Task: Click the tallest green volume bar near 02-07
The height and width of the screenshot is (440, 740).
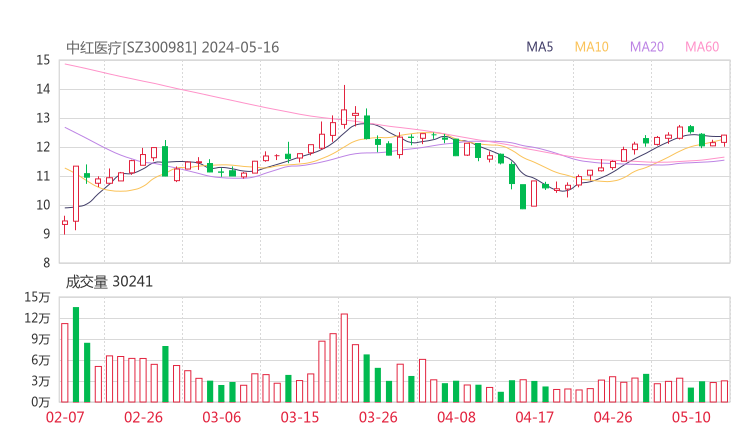Action: pyautogui.click(x=76, y=355)
